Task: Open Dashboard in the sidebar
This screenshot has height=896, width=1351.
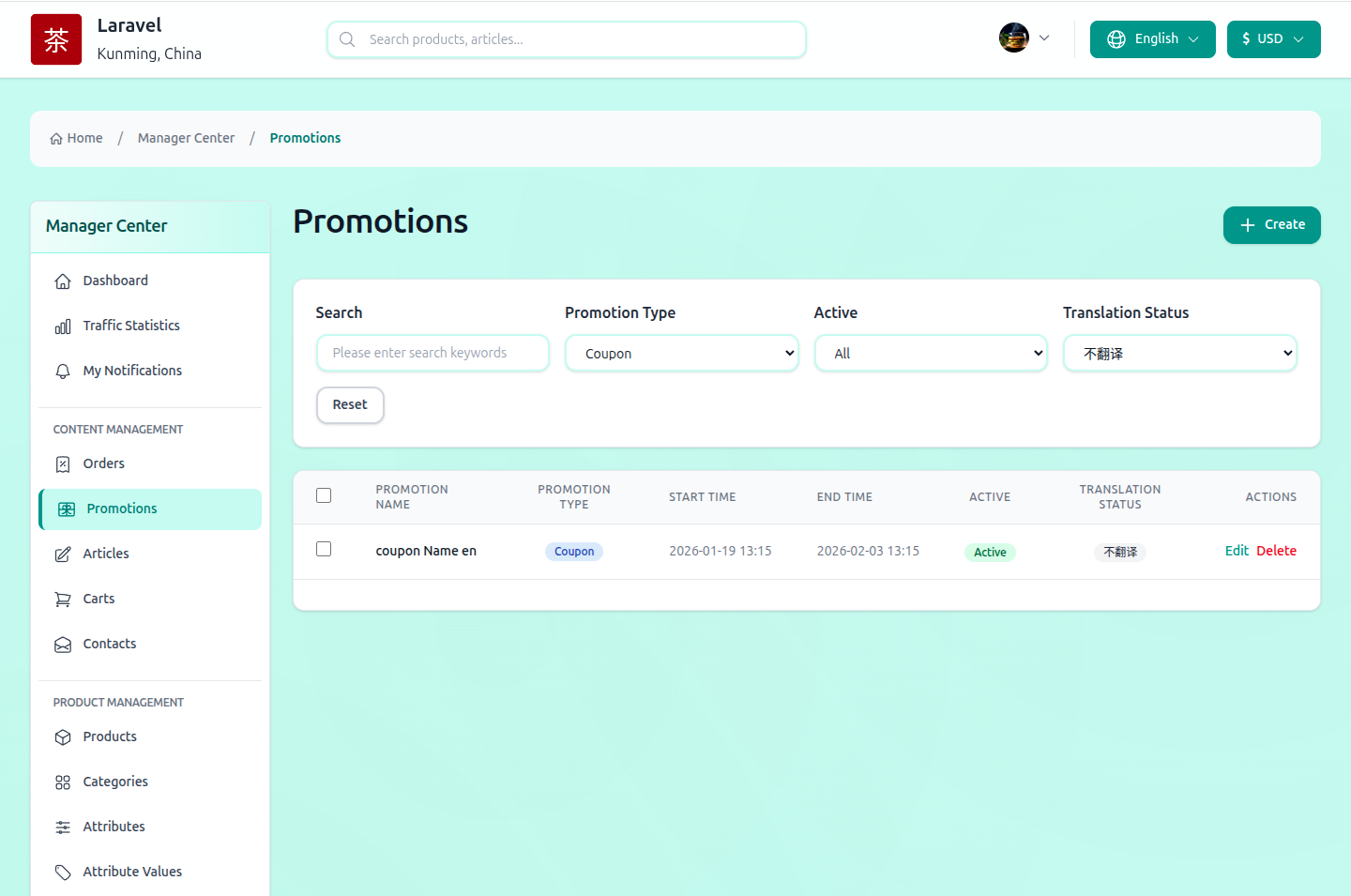Action: [150, 281]
